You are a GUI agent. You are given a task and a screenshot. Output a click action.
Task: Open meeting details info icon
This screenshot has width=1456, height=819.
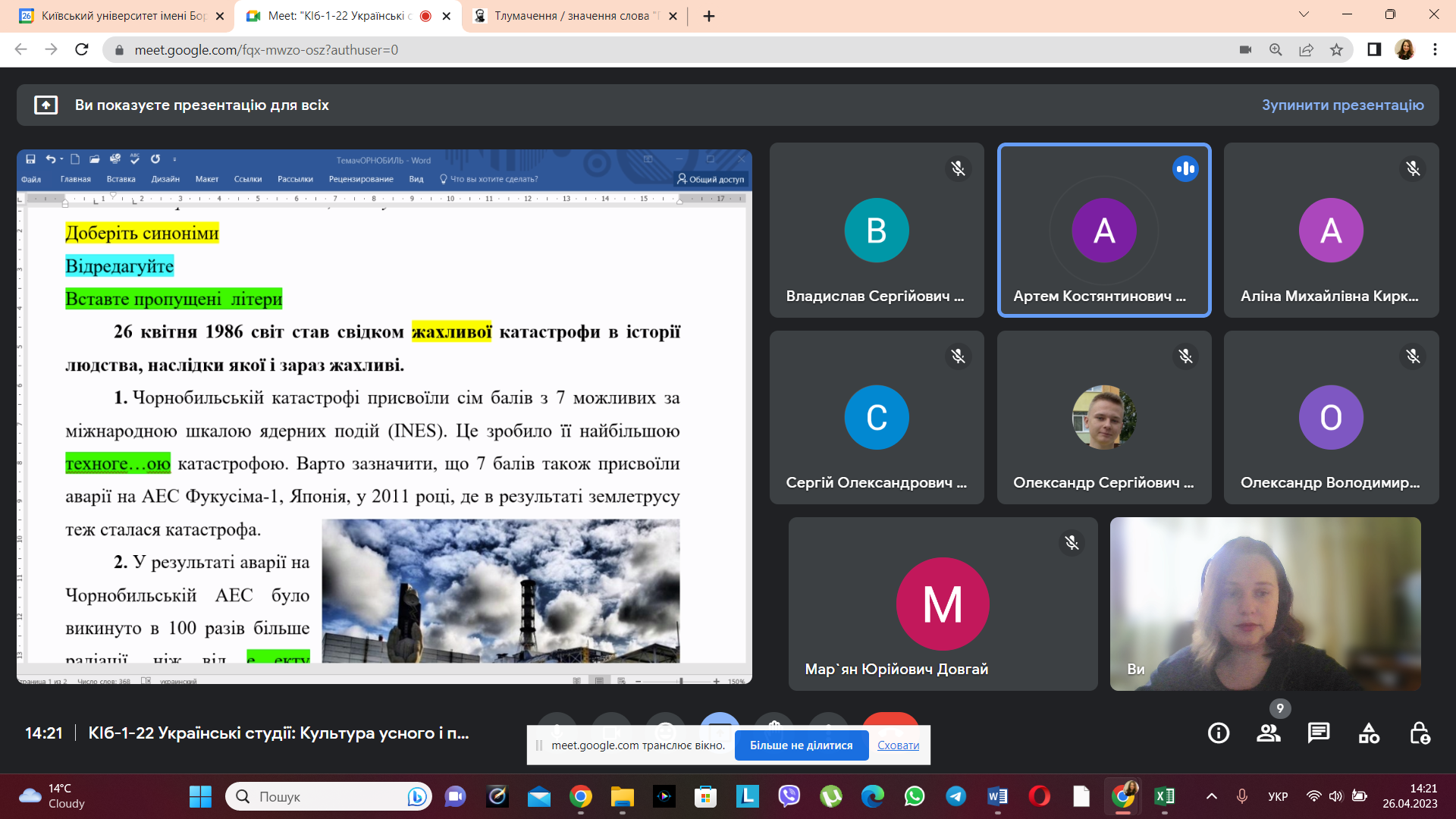tap(1219, 733)
